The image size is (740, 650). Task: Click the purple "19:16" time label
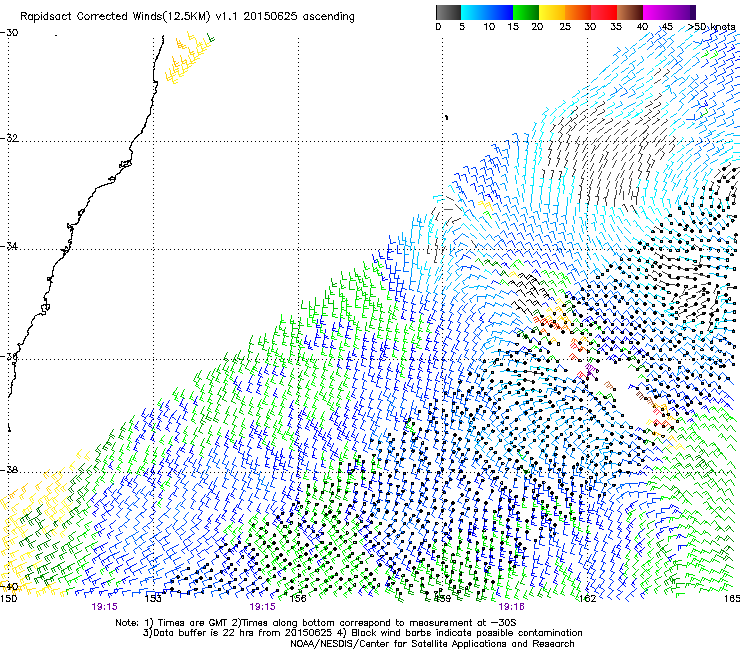(x=511, y=607)
